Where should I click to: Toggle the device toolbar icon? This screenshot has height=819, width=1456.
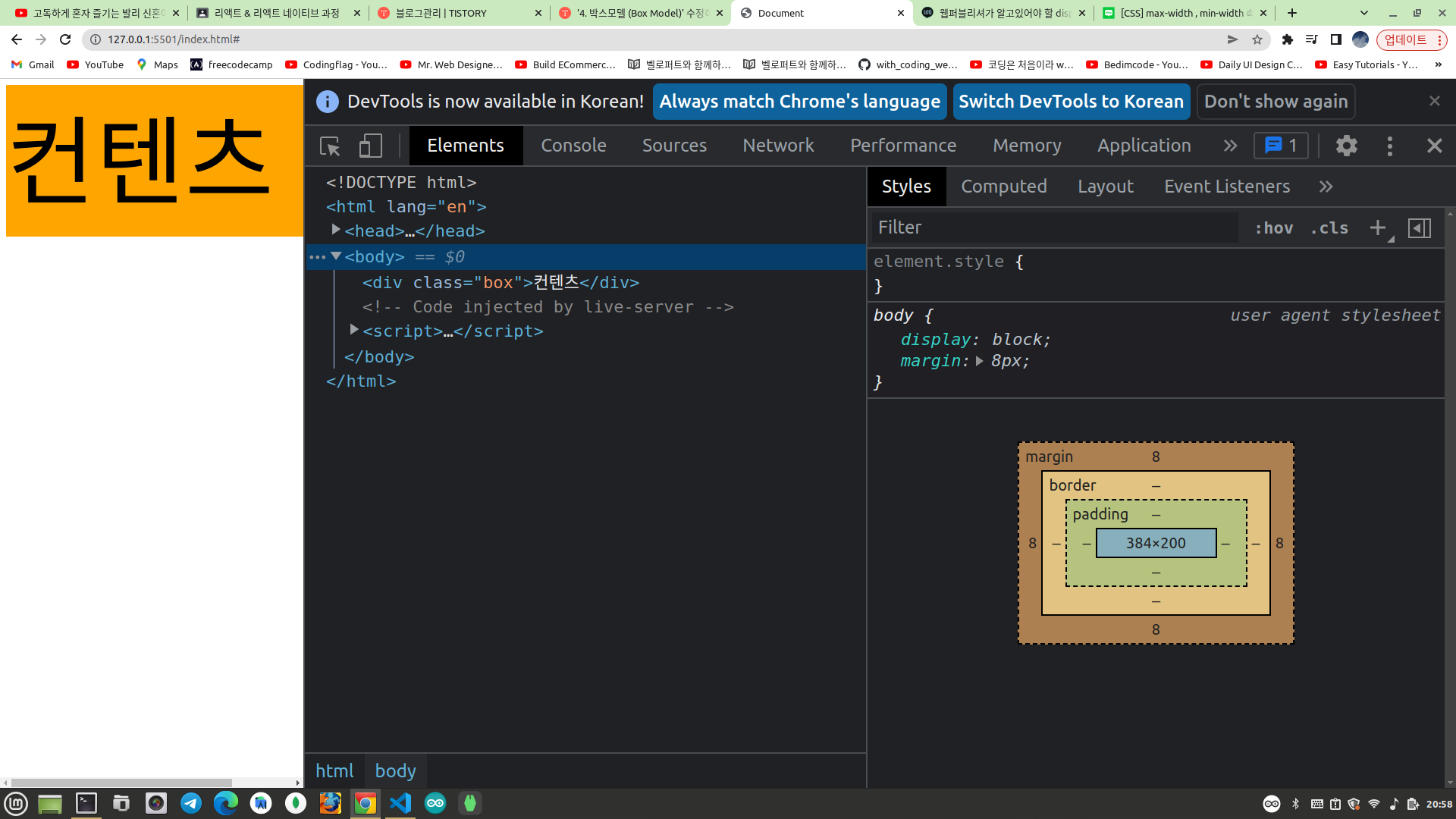[x=370, y=146]
